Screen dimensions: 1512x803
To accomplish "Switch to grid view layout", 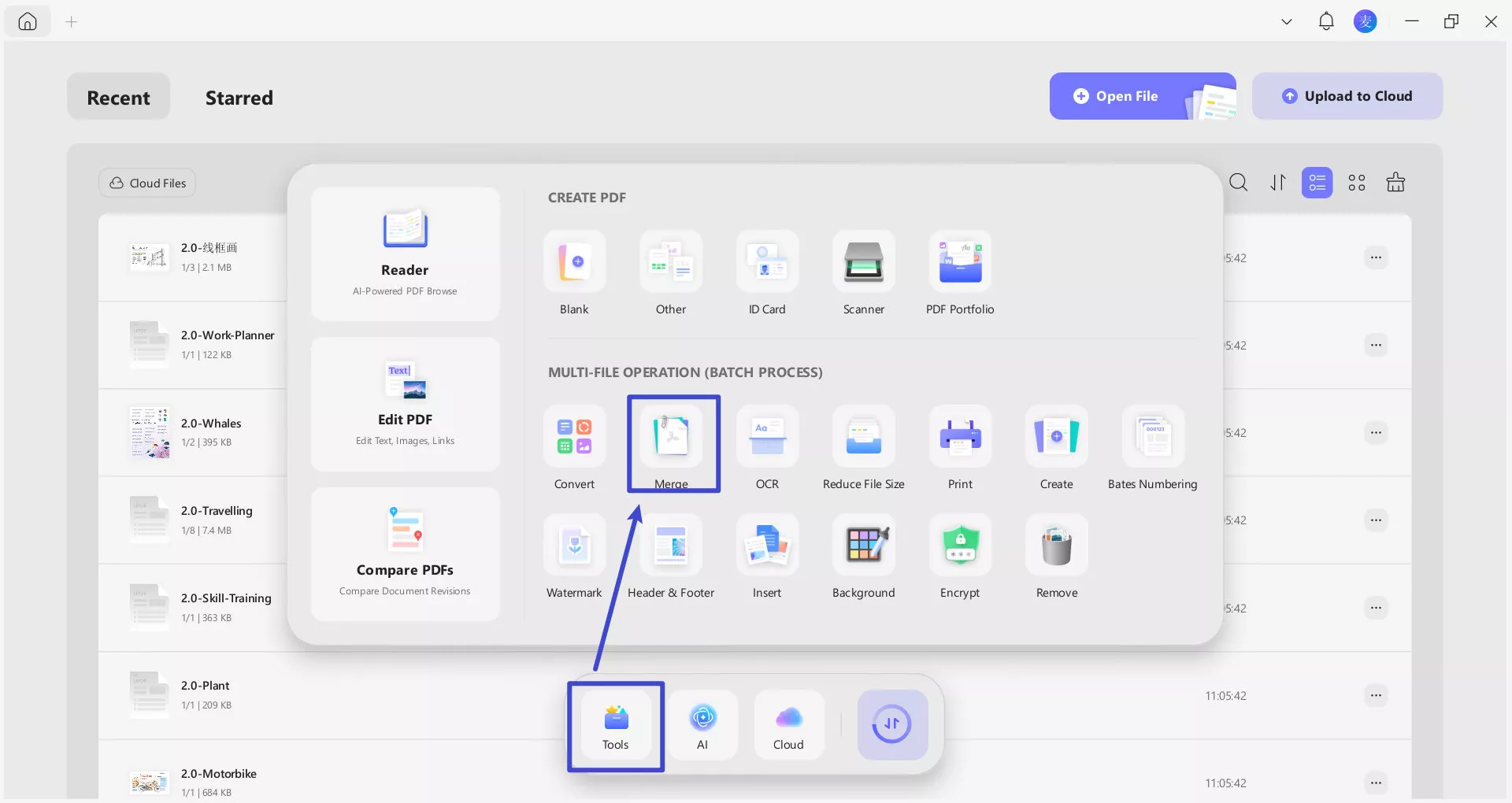I will point(1357,182).
